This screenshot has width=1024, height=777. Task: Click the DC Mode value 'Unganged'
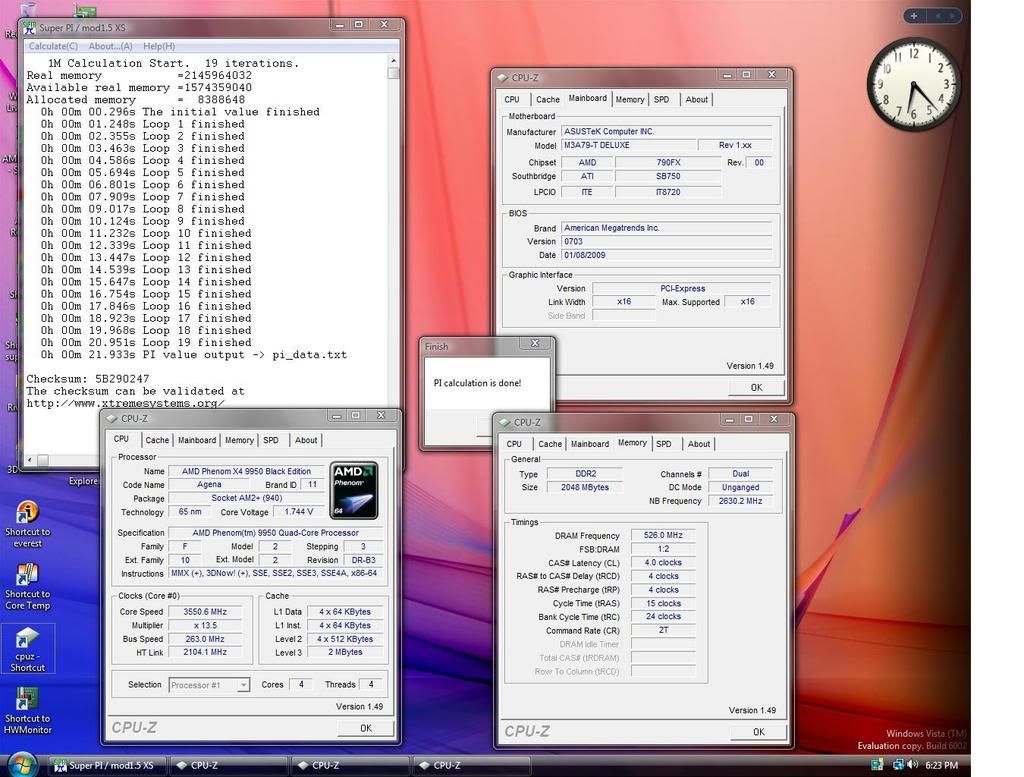click(740, 487)
